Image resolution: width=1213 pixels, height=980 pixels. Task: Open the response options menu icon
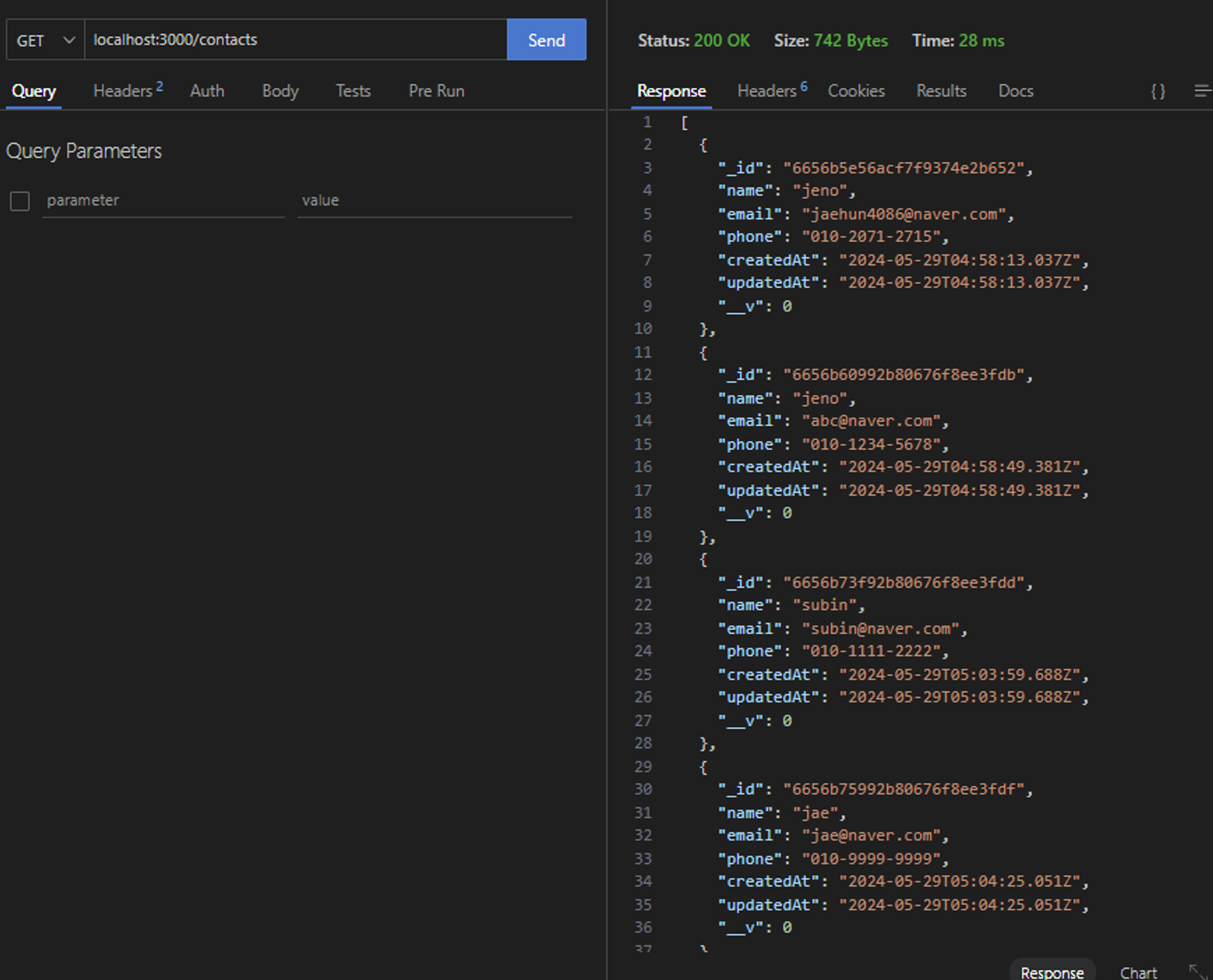coord(1202,91)
